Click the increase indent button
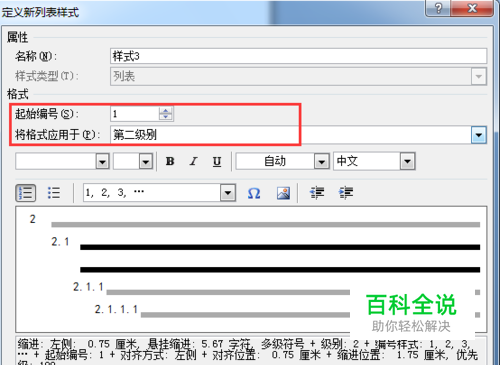The image size is (500, 365). tap(346, 193)
